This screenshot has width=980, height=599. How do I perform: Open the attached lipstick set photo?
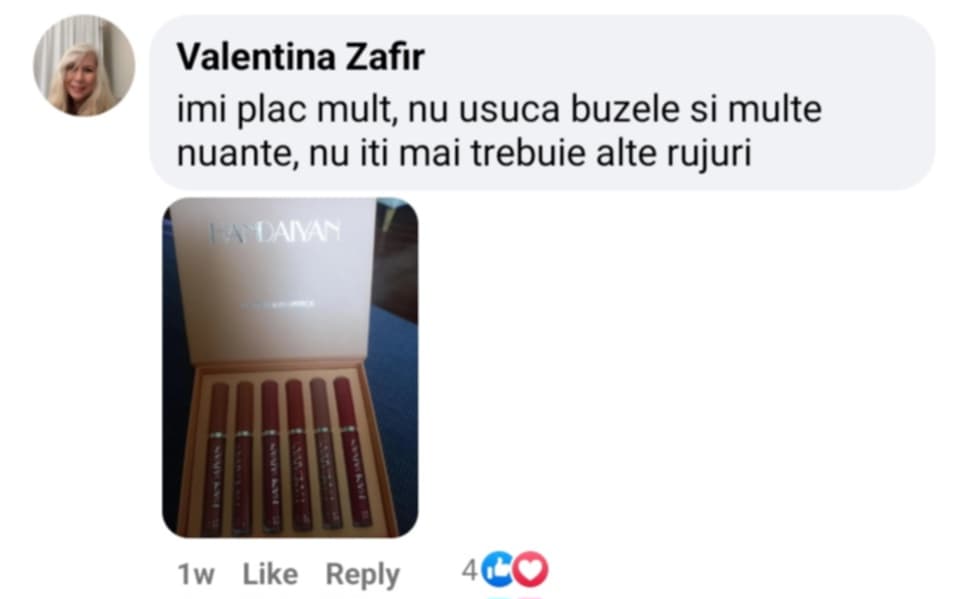click(290, 368)
